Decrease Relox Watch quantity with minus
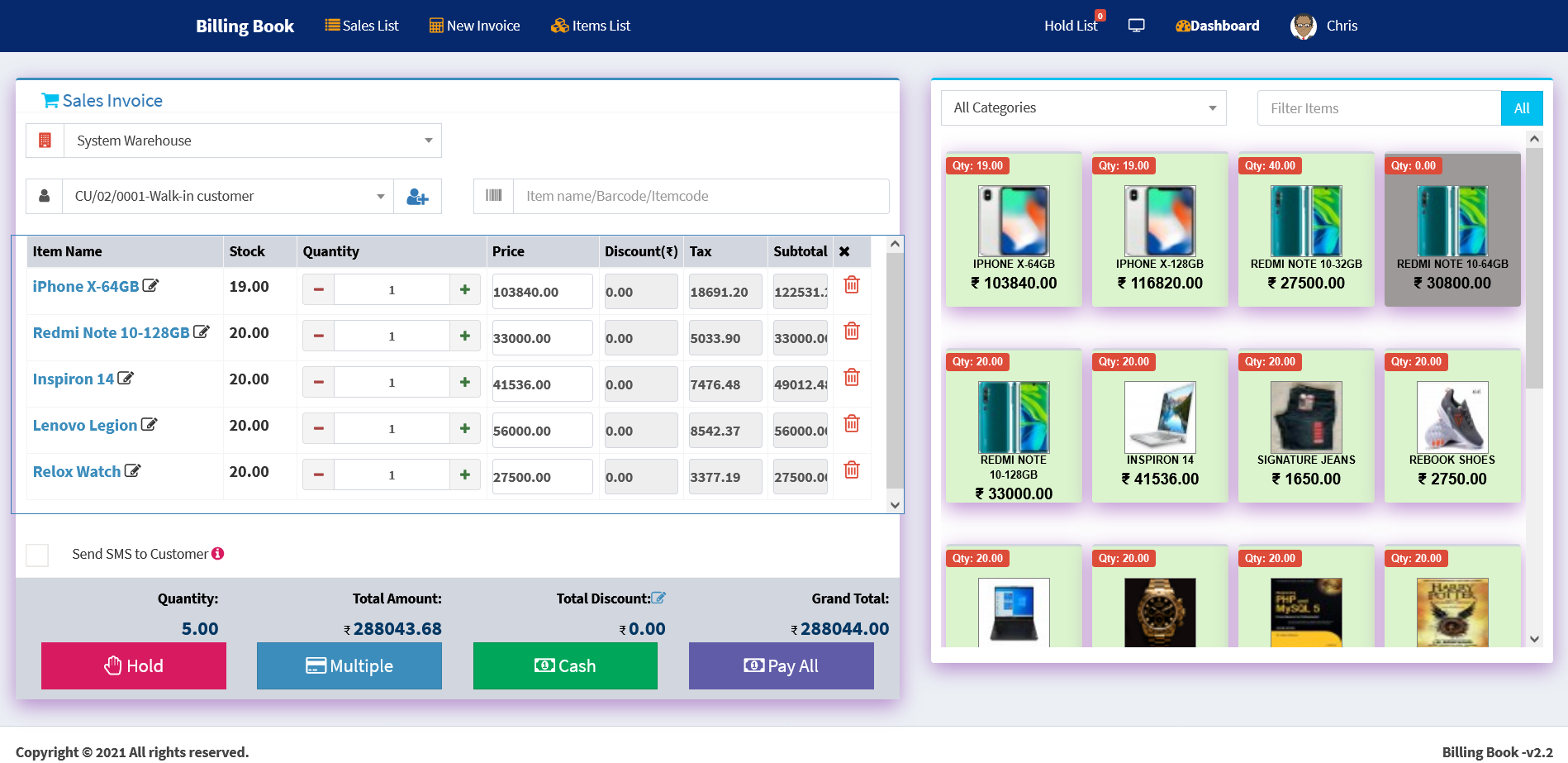The width and height of the screenshot is (1568, 763). click(x=318, y=475)
